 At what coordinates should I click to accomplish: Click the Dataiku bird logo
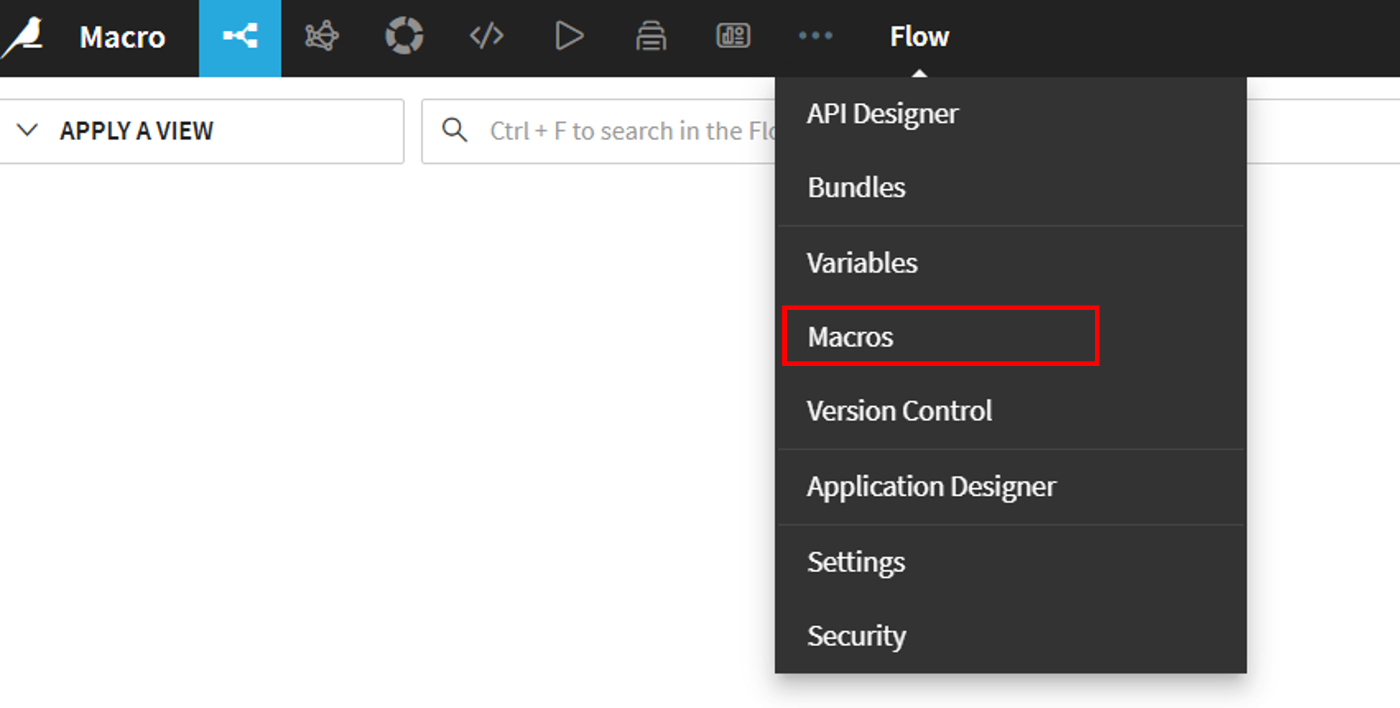click(x=24, y=38)
